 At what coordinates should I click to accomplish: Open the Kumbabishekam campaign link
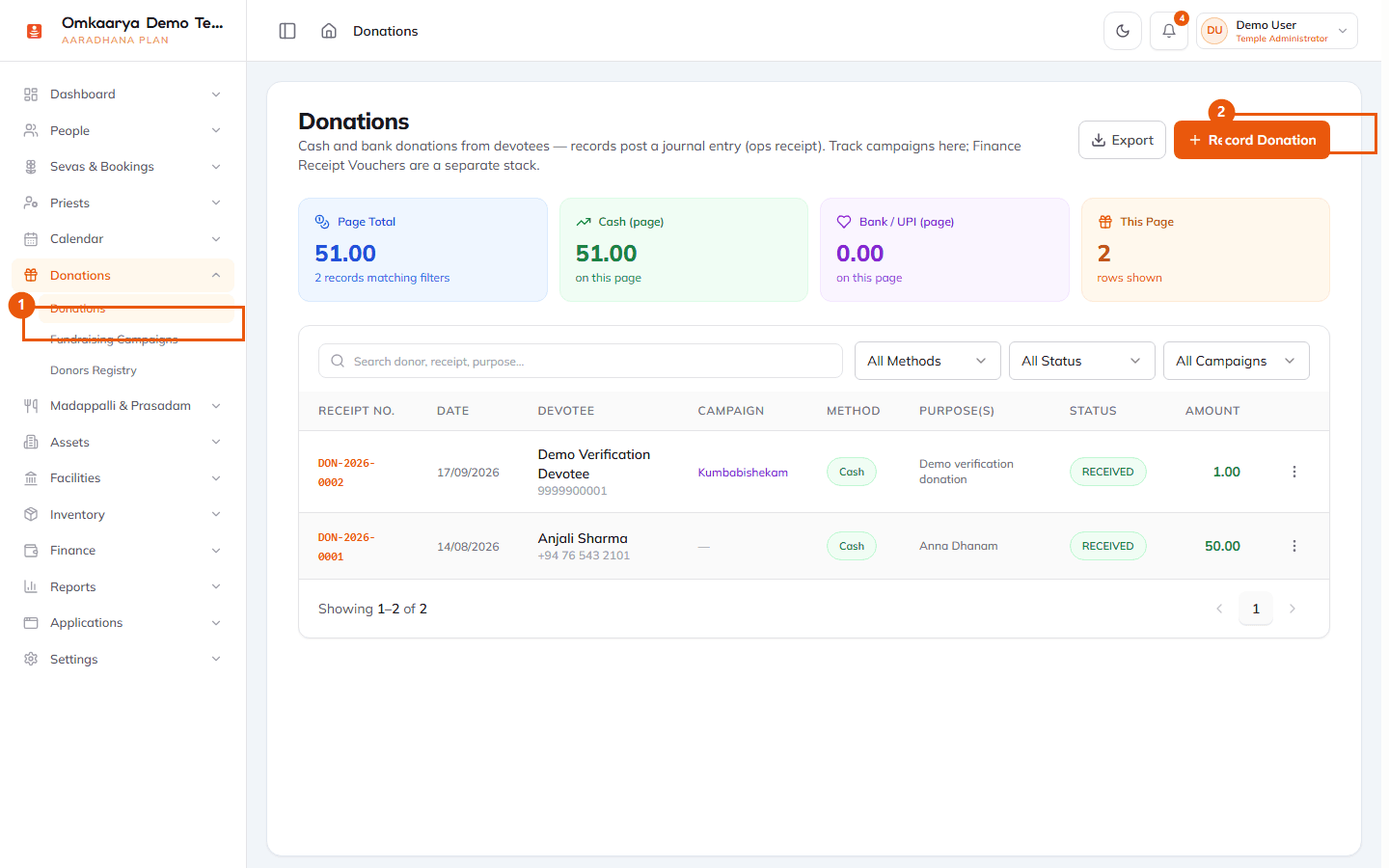point(743,473)
